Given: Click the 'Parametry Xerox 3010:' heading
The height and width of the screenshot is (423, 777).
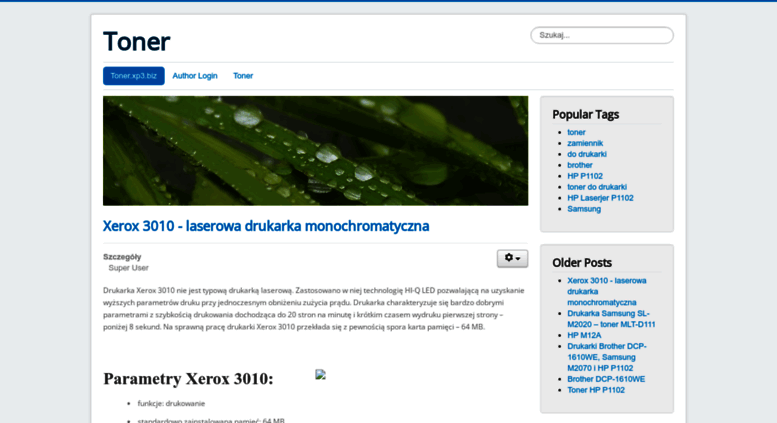Looking at the screenshot, I should [x=188, y=379].
